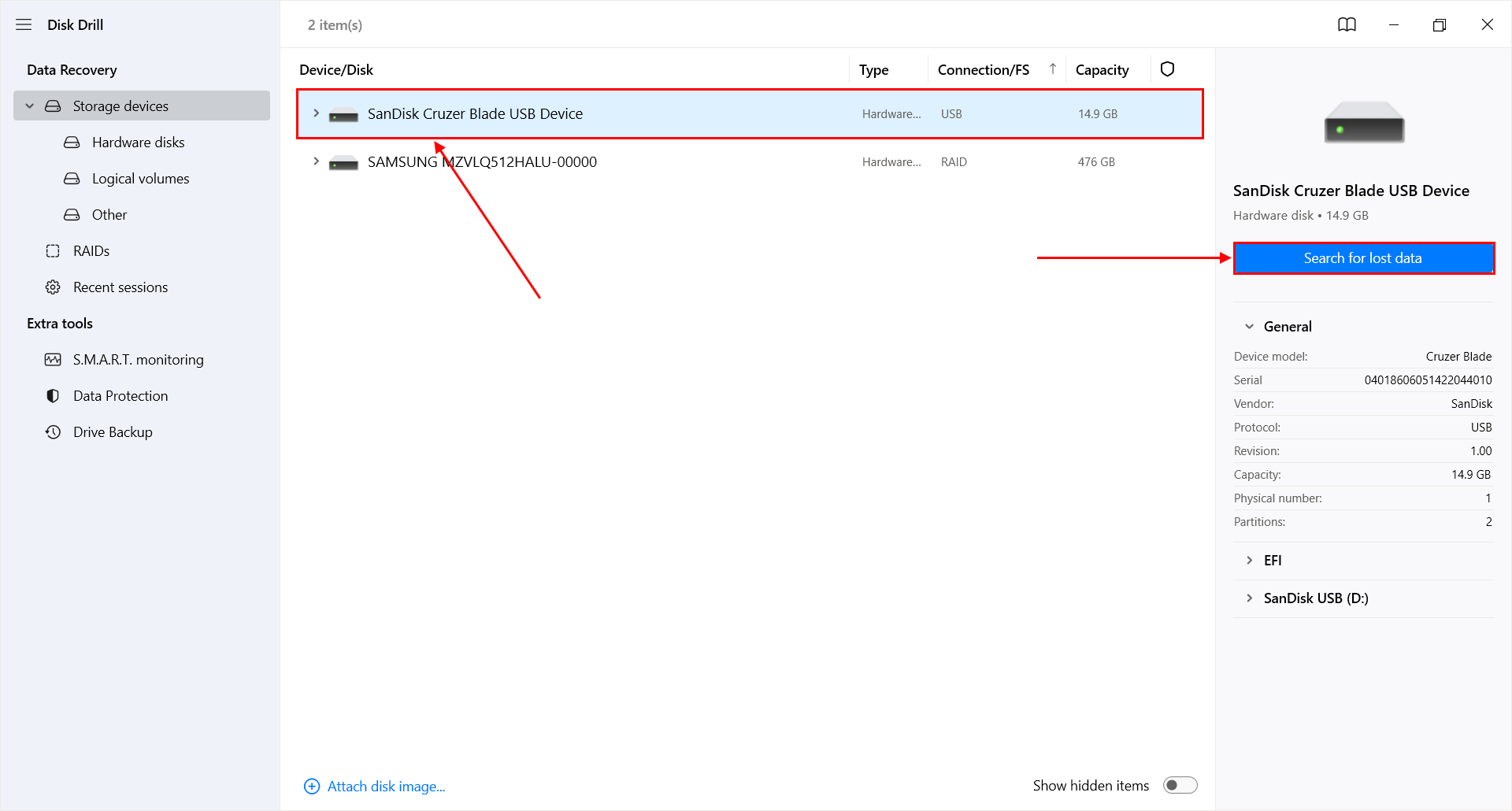Expand the EFI section

click(x=1250, y=561)
